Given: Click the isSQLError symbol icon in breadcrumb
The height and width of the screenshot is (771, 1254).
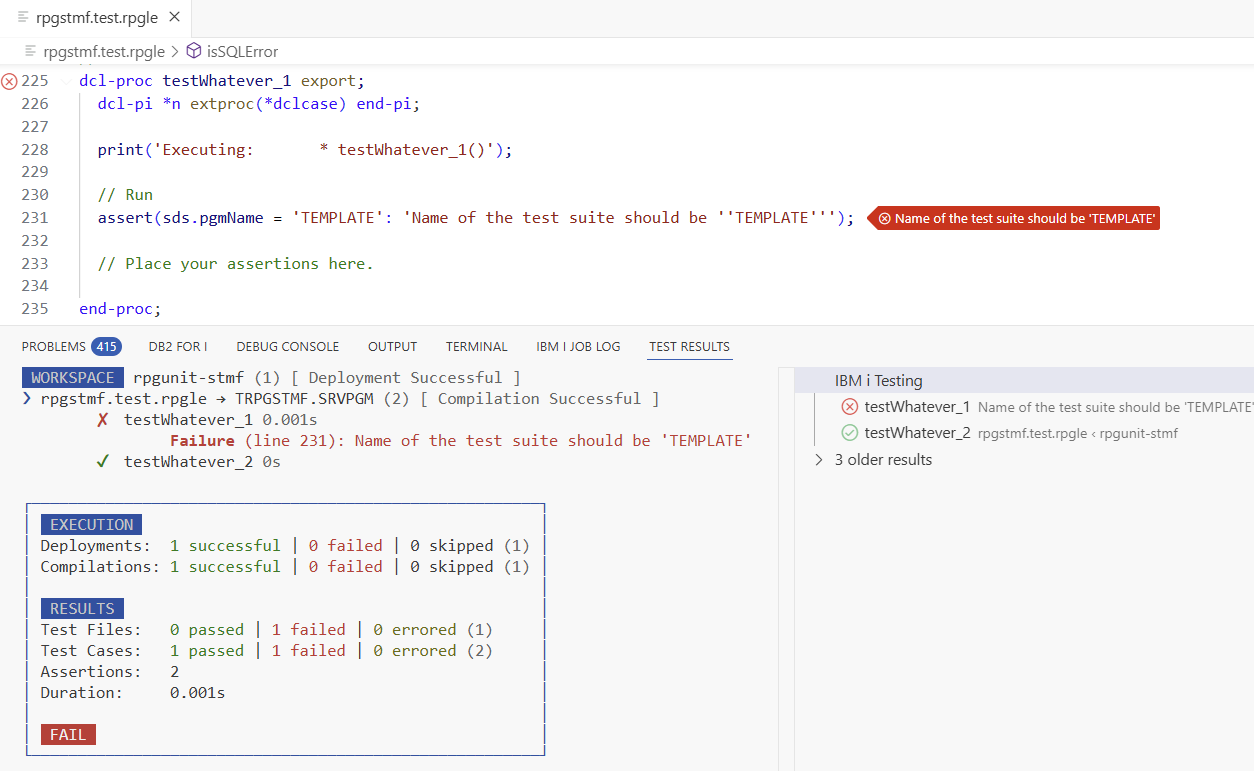Looking at the screenshot, I should point(193,51).
